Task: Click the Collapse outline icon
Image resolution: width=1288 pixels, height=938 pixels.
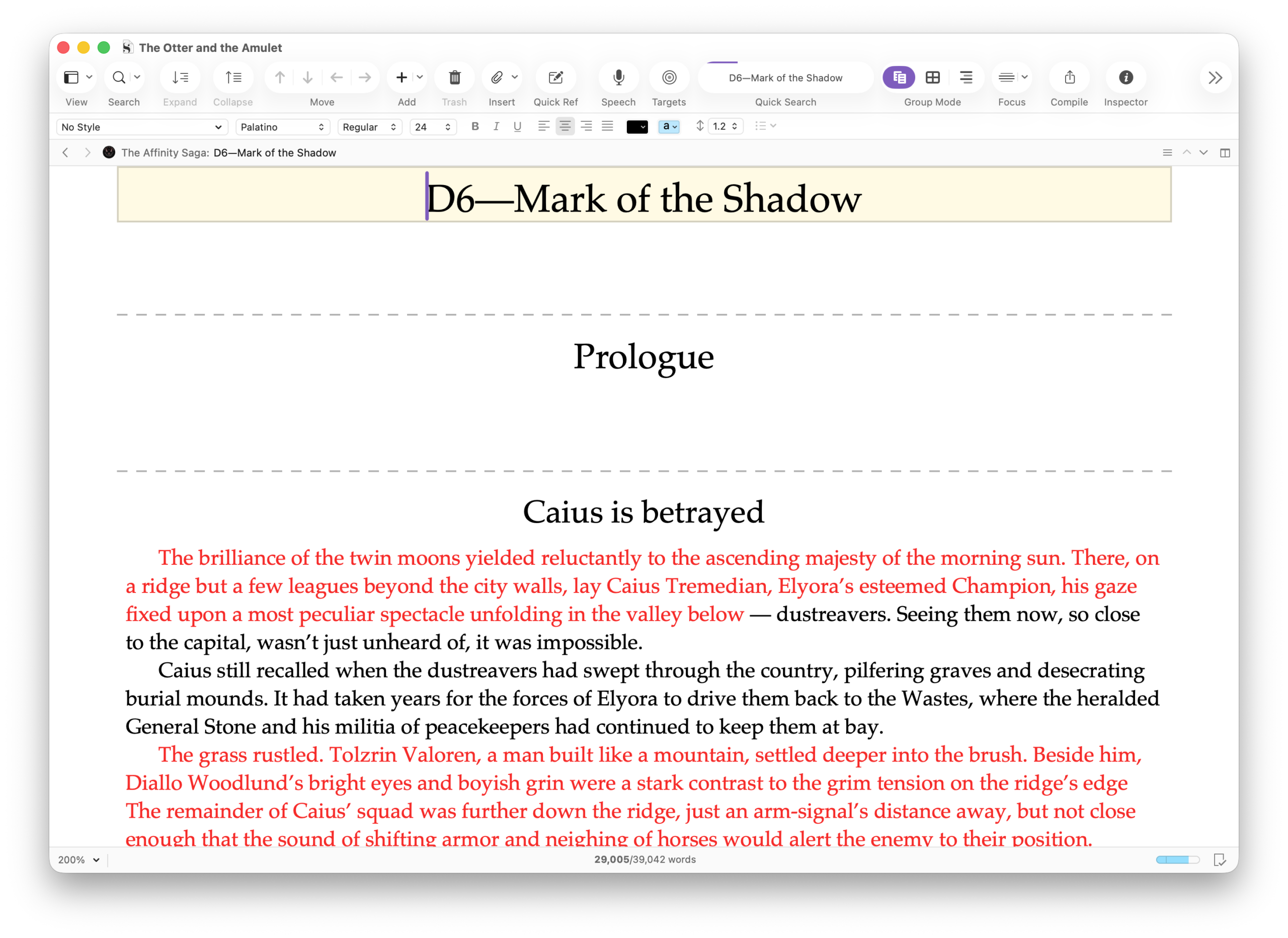Action: coord(233,77)
